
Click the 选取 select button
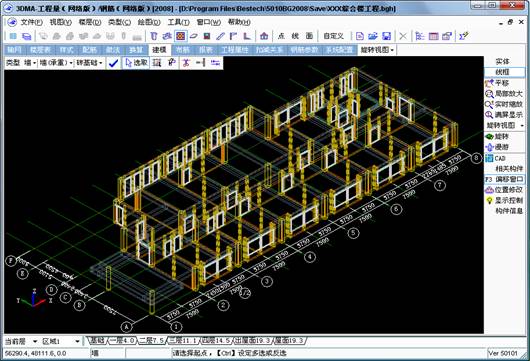click(136, 63)
